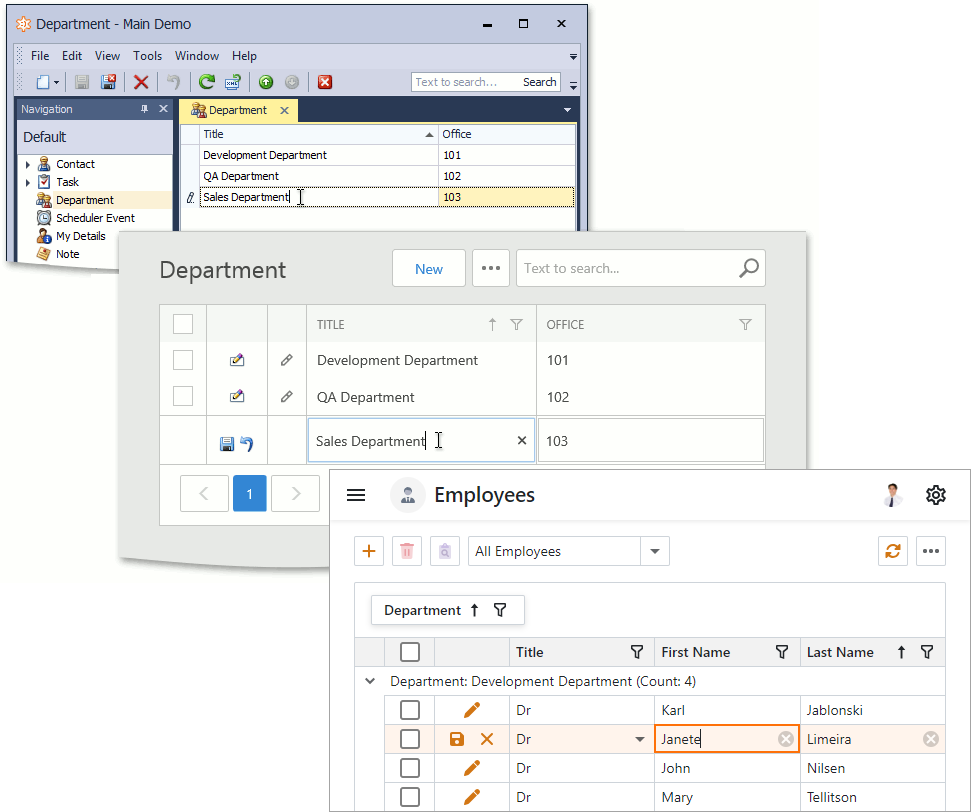The width and height of the screenshot is (971, 812).
Task: Check the Development Department row checkbox
Action: tap(183, 360)
